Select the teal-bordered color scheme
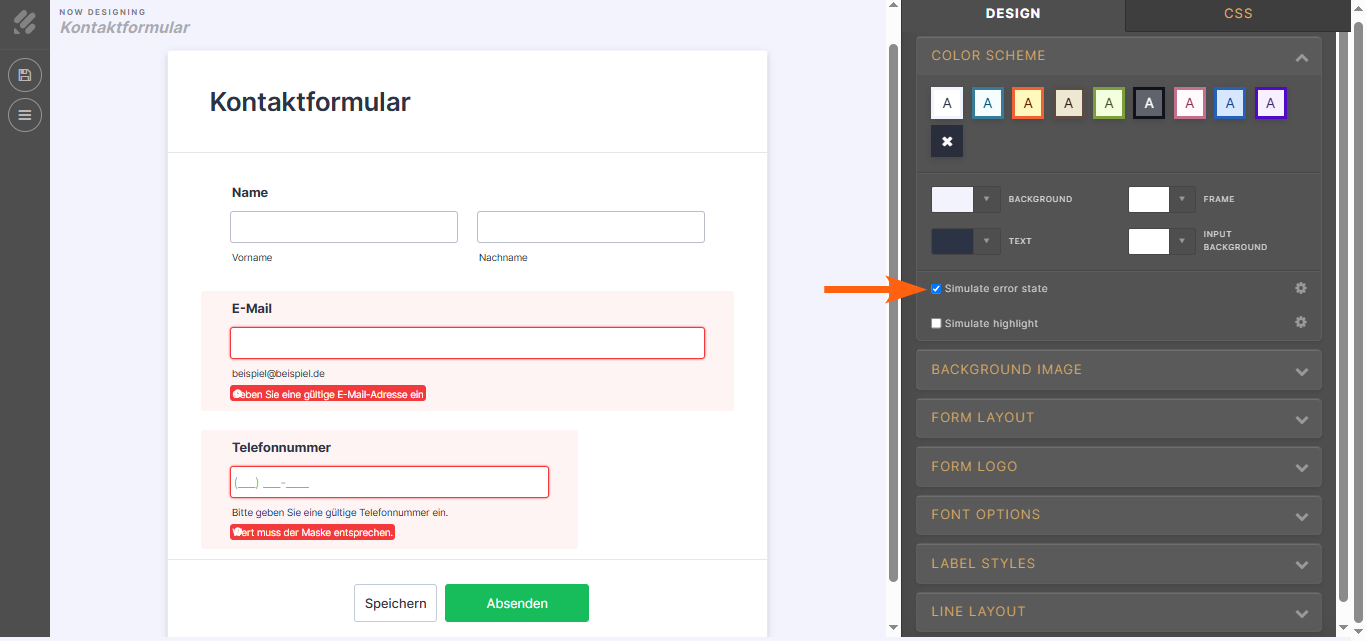 987,102
